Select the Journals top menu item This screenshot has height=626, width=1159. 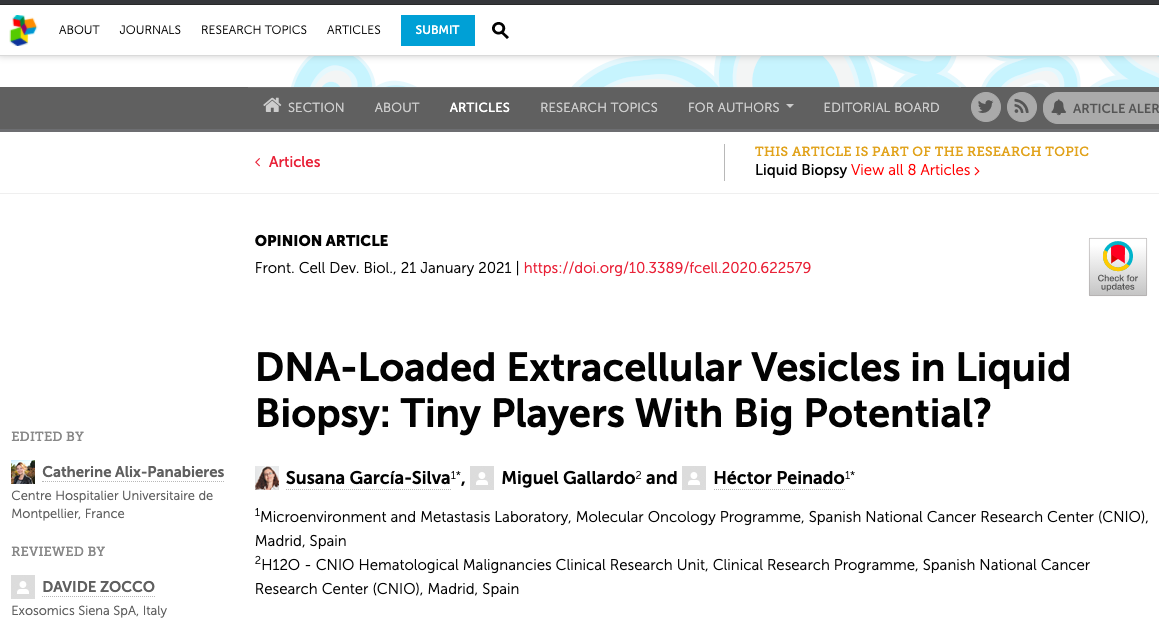click(150, 30)
